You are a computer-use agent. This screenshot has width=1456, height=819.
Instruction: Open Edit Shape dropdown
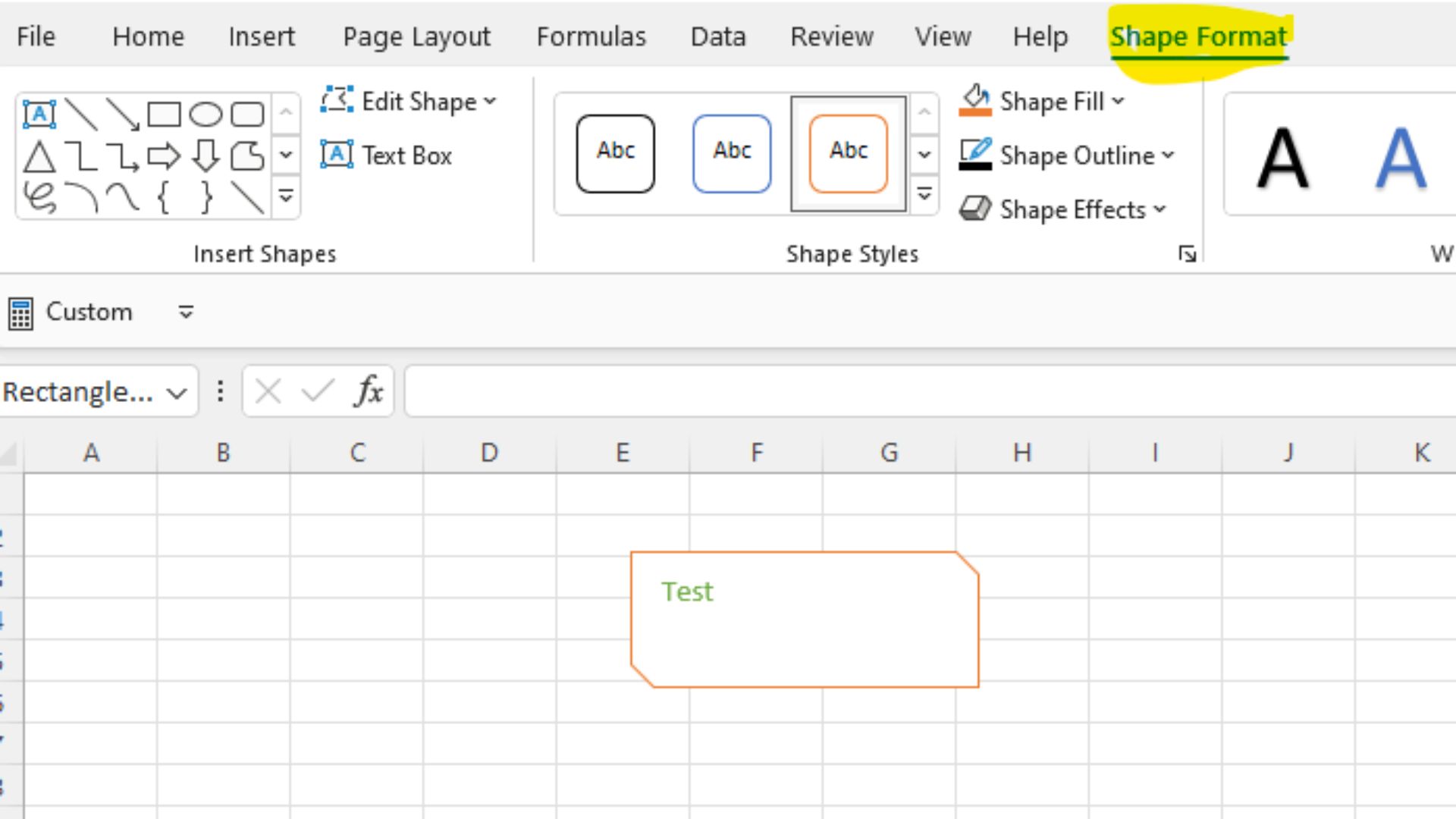tap(409, 101)
